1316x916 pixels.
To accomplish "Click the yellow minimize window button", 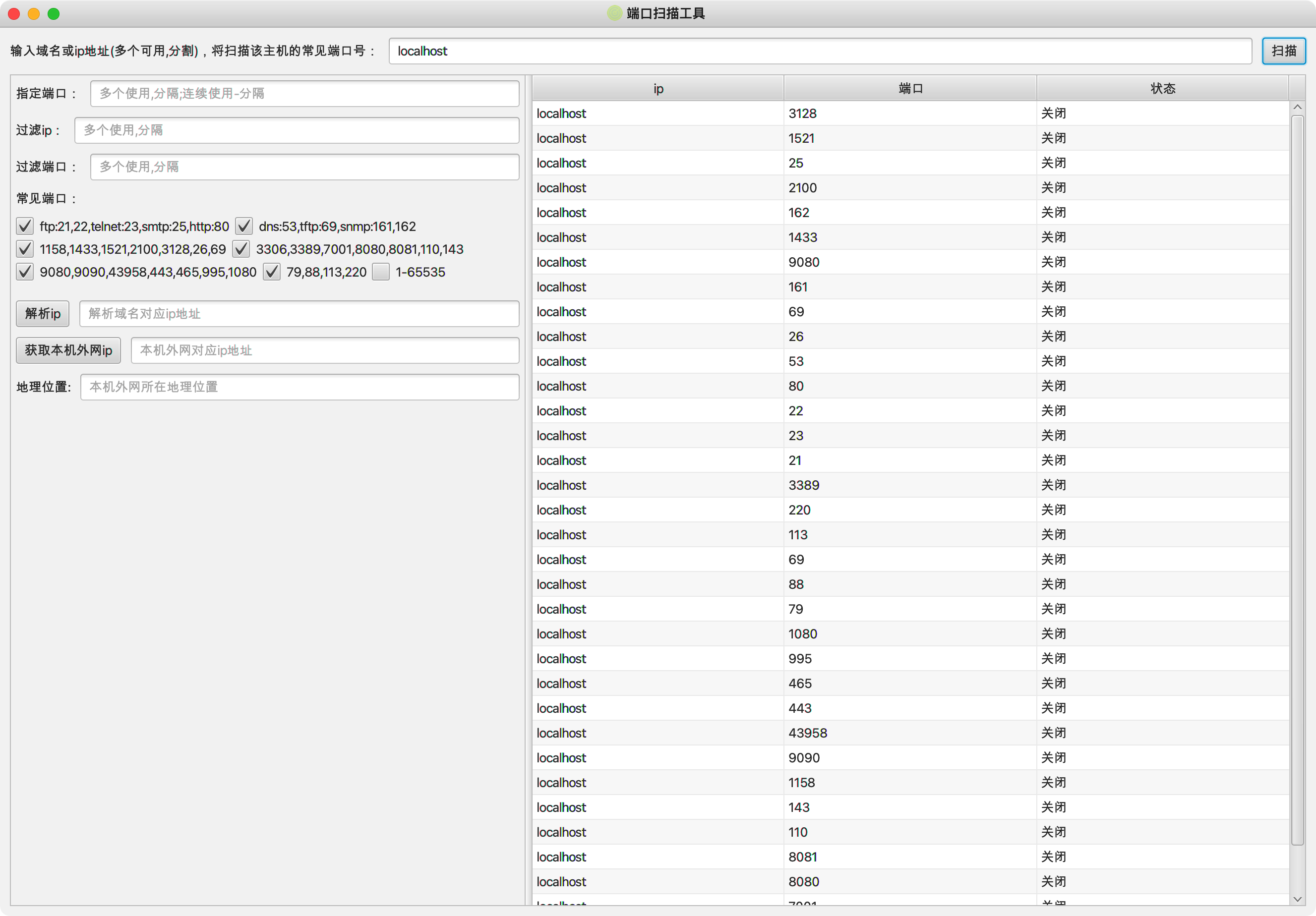I will tap(34, 14).
